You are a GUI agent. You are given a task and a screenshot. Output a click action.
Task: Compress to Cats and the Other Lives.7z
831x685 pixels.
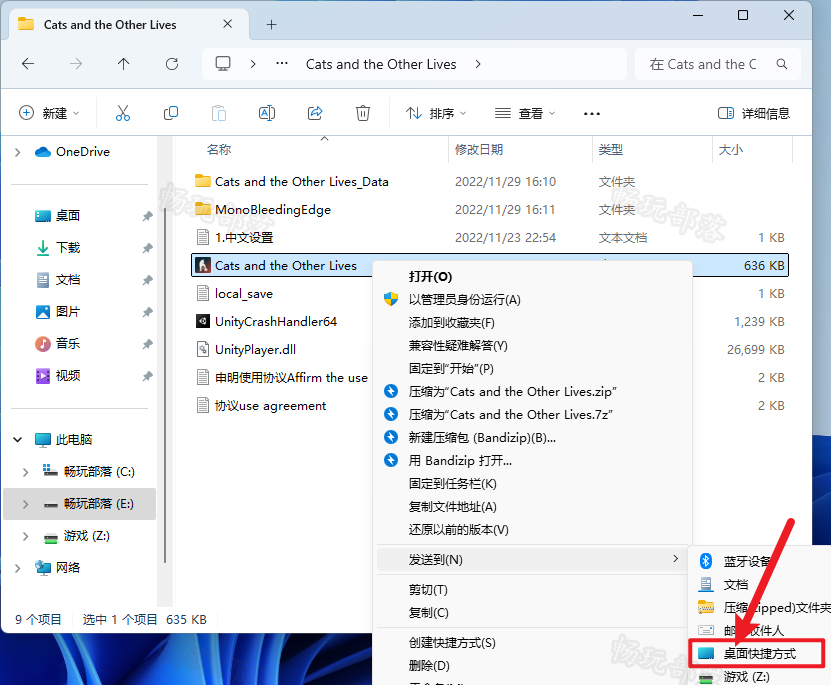pyautogui.click(x=534, y=414)
